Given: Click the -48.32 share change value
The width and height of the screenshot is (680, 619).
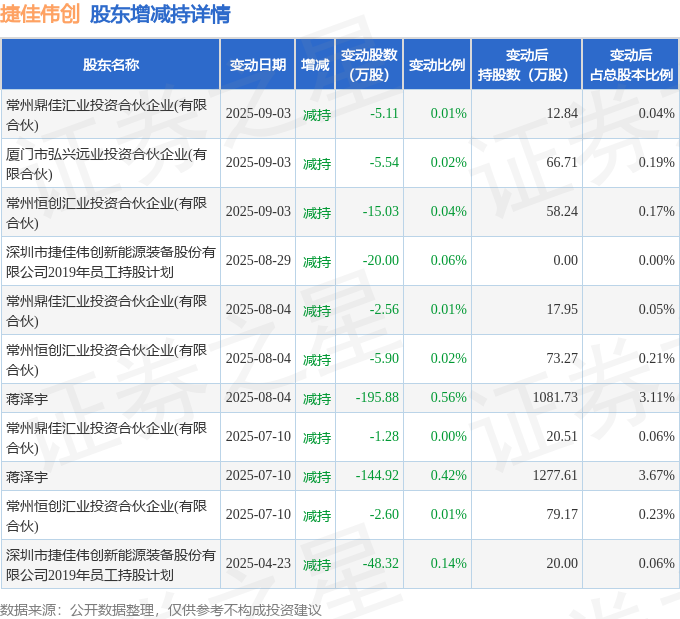Looking at the screenshot, I should click(x=381, y=563).
